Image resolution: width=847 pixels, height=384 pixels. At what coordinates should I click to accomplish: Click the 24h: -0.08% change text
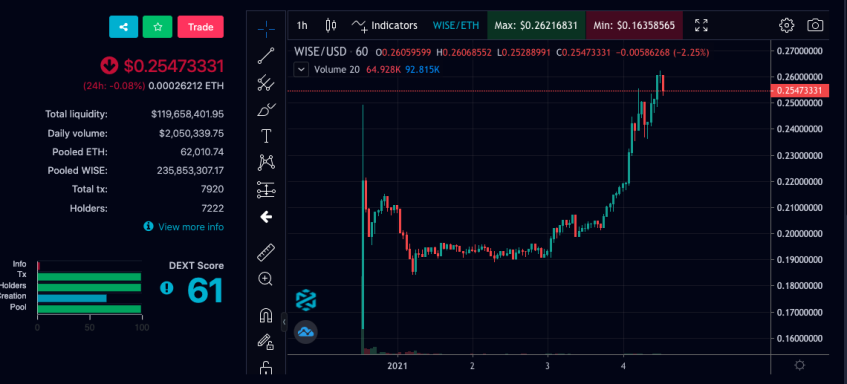point(114,86)
